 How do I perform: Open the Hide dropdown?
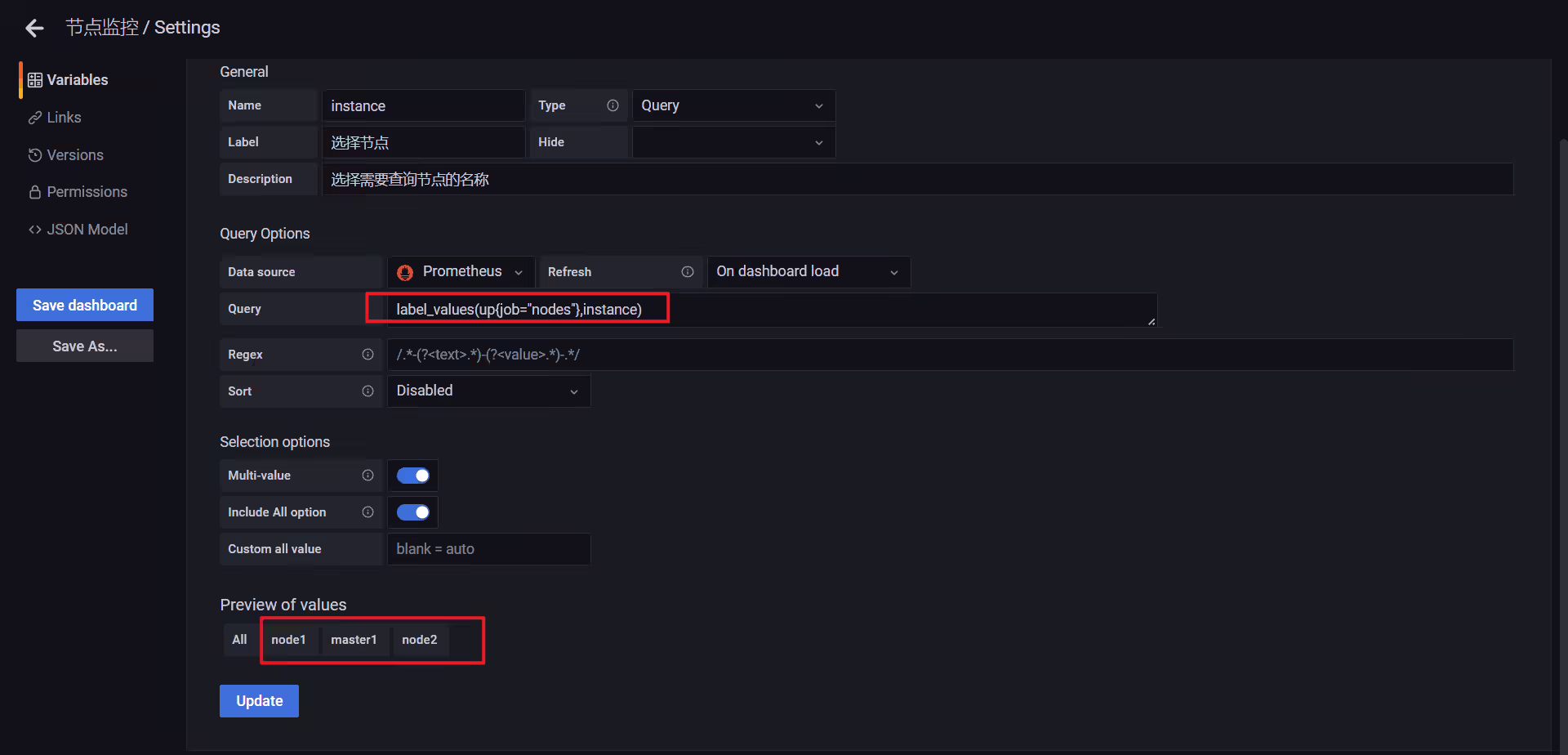coord(733,142)
